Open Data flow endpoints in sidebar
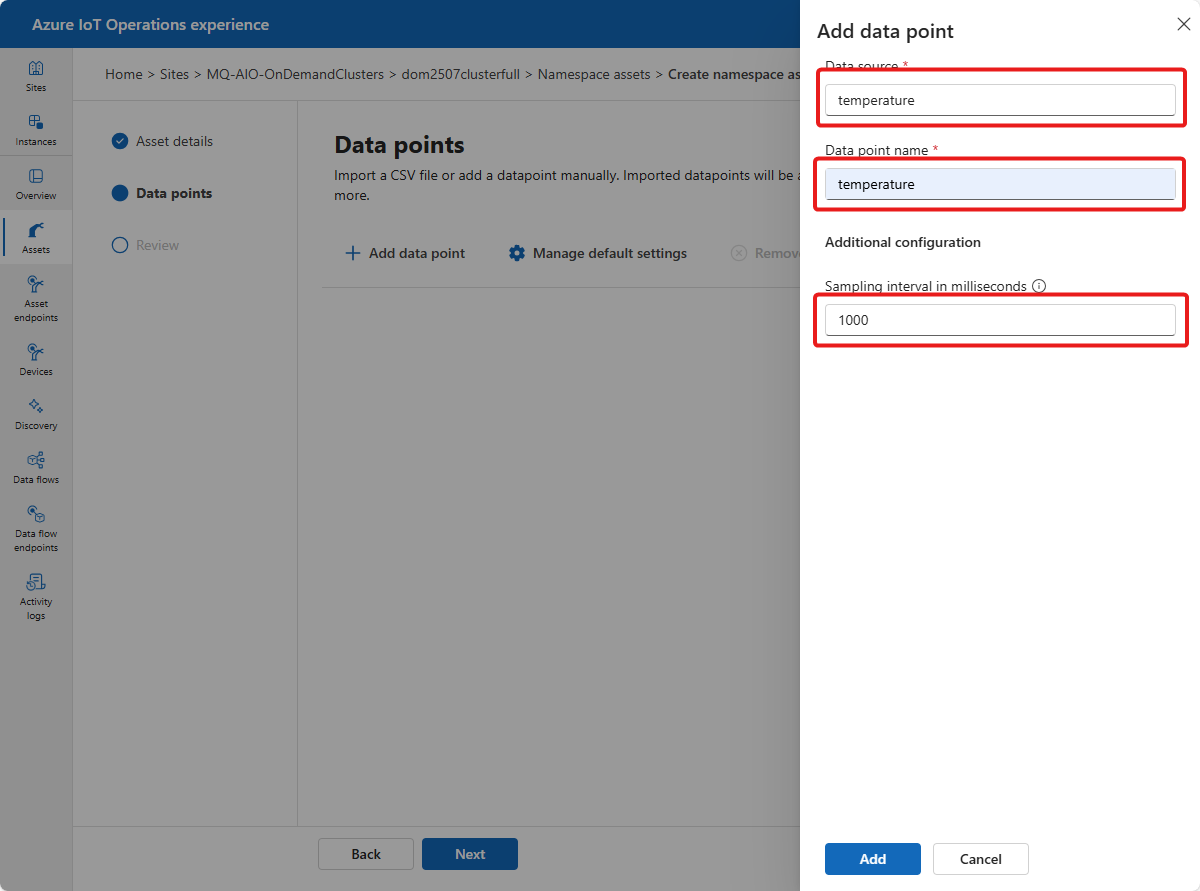Viewport: 1200px width, 891px height. (x=36, y=528)
